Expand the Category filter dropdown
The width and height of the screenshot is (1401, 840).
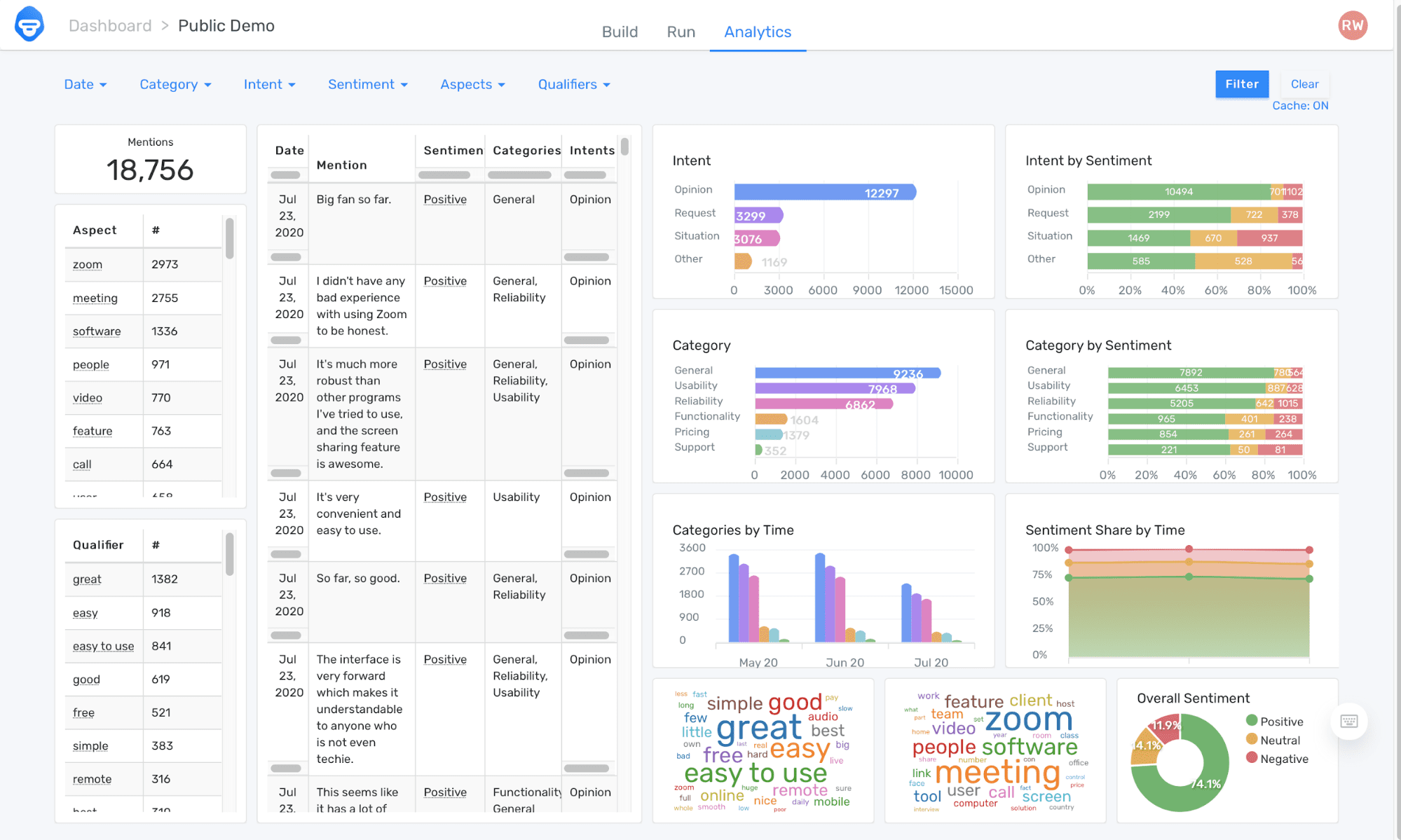176,84
